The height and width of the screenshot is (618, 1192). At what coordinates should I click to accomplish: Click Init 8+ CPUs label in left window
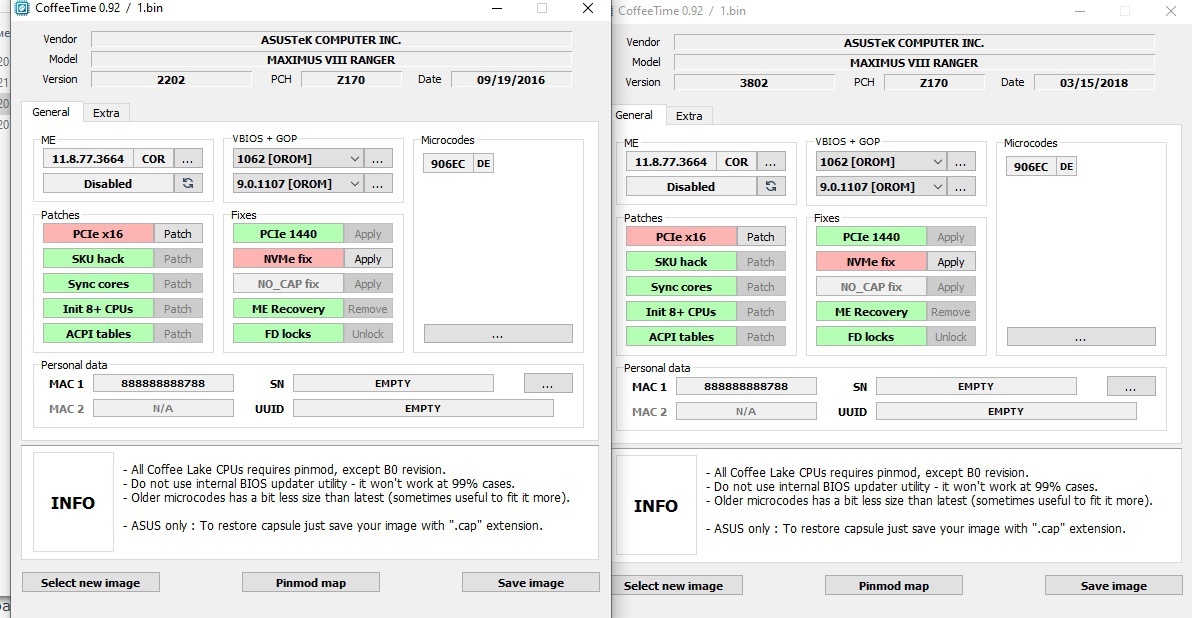(x=98, y=309)
